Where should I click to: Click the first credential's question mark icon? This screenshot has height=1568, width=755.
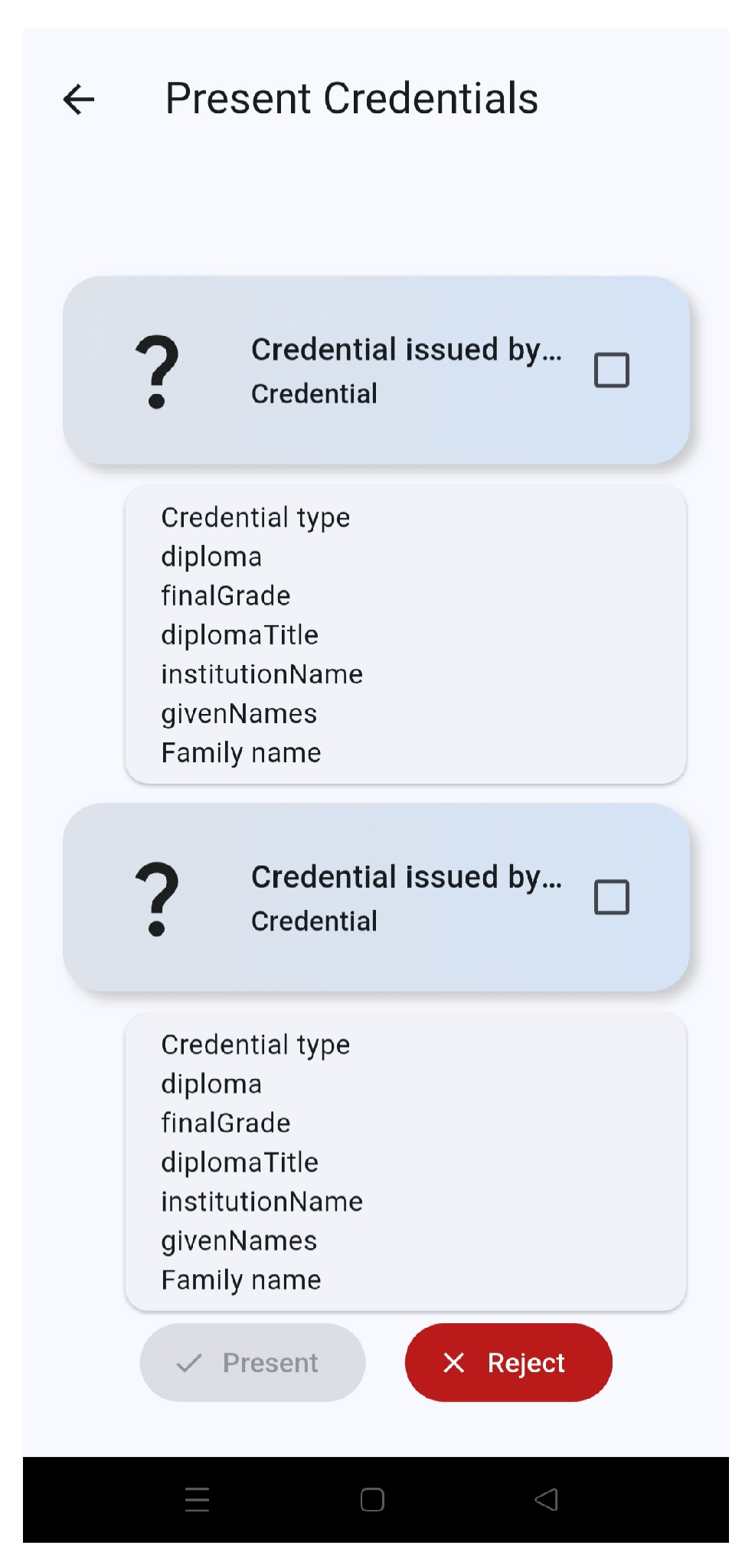pyautogui.click(x=157, y=372)
